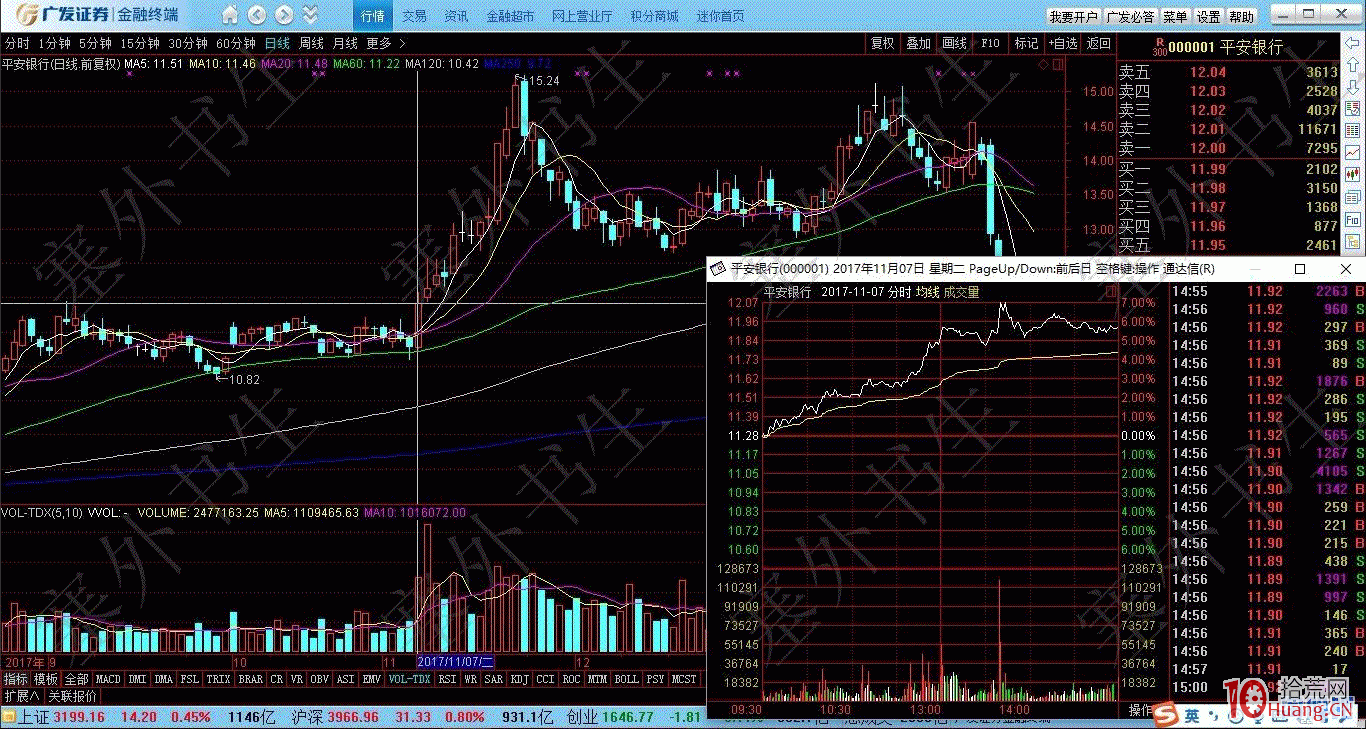The height and width of the screenshot is (729, 1366).
Task: Maximize the 平安银行 intraday popup window
Action: click(1300, 269)
